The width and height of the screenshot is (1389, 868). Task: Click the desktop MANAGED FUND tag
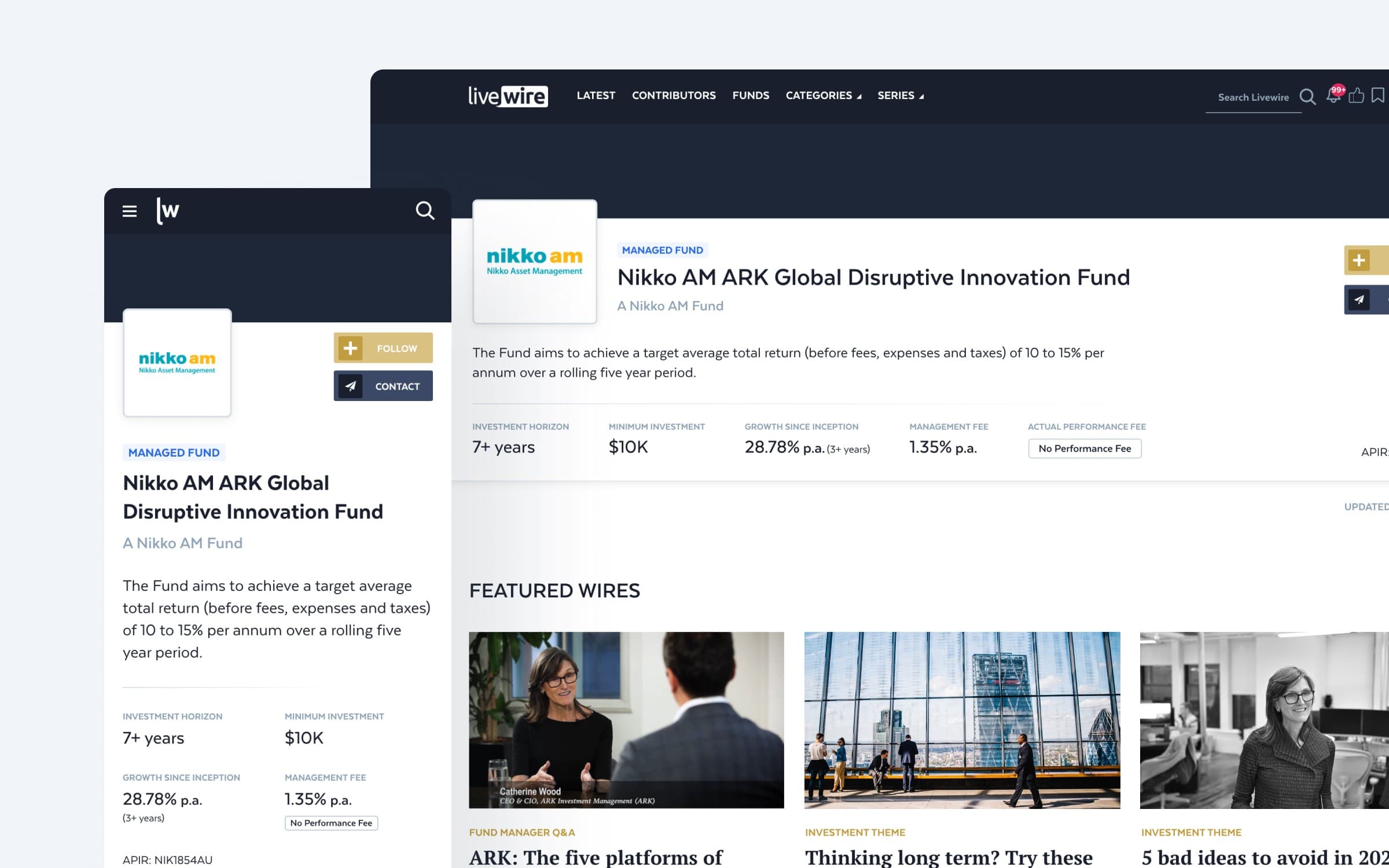click(x=663, y=250)
